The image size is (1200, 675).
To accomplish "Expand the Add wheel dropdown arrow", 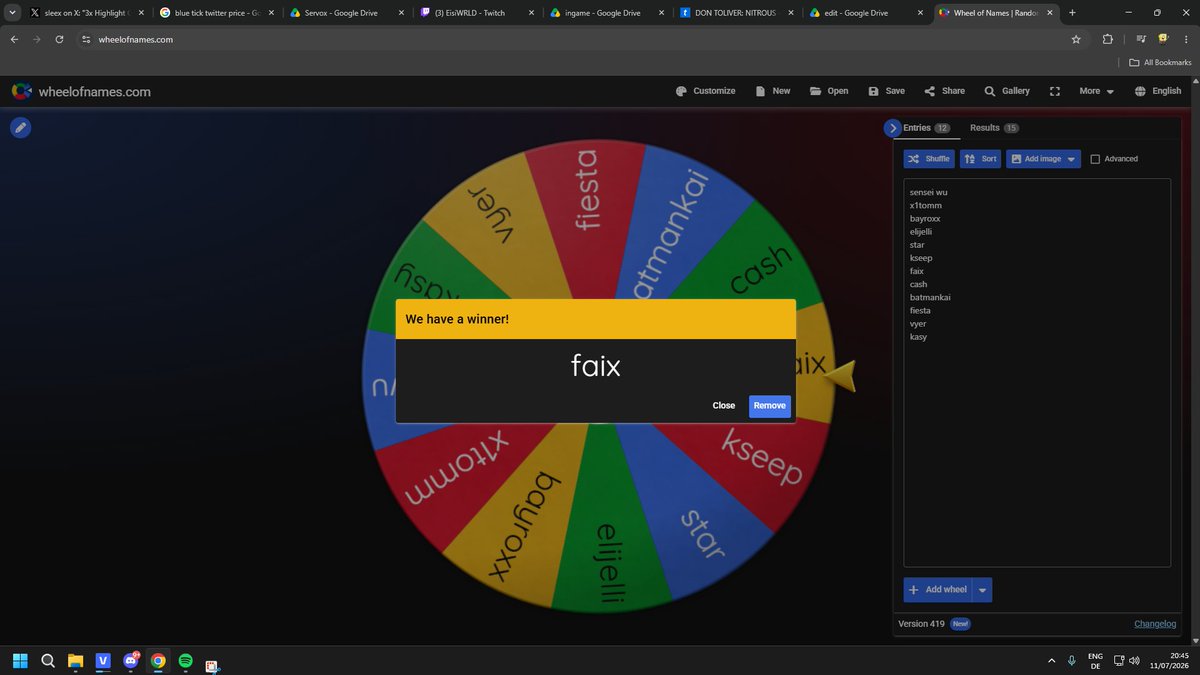I will click(982, 590).
